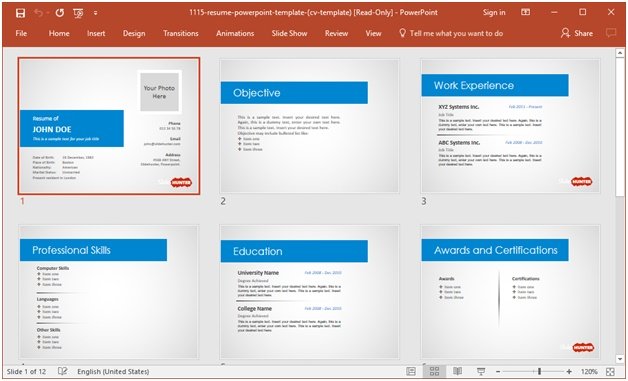
Task: Open the Animations tab
Action: click(x=235, y=33)
